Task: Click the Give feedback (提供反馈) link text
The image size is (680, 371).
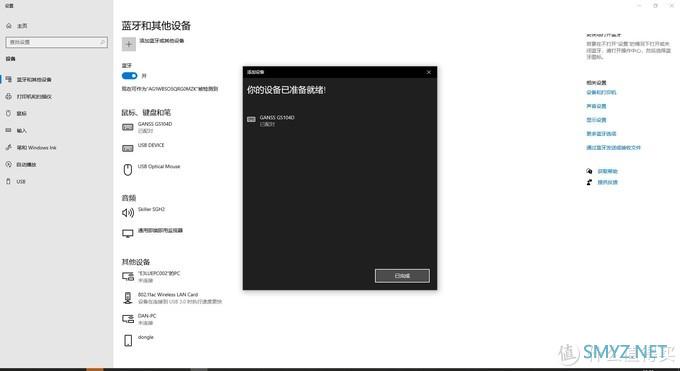Action: point(607,182)
